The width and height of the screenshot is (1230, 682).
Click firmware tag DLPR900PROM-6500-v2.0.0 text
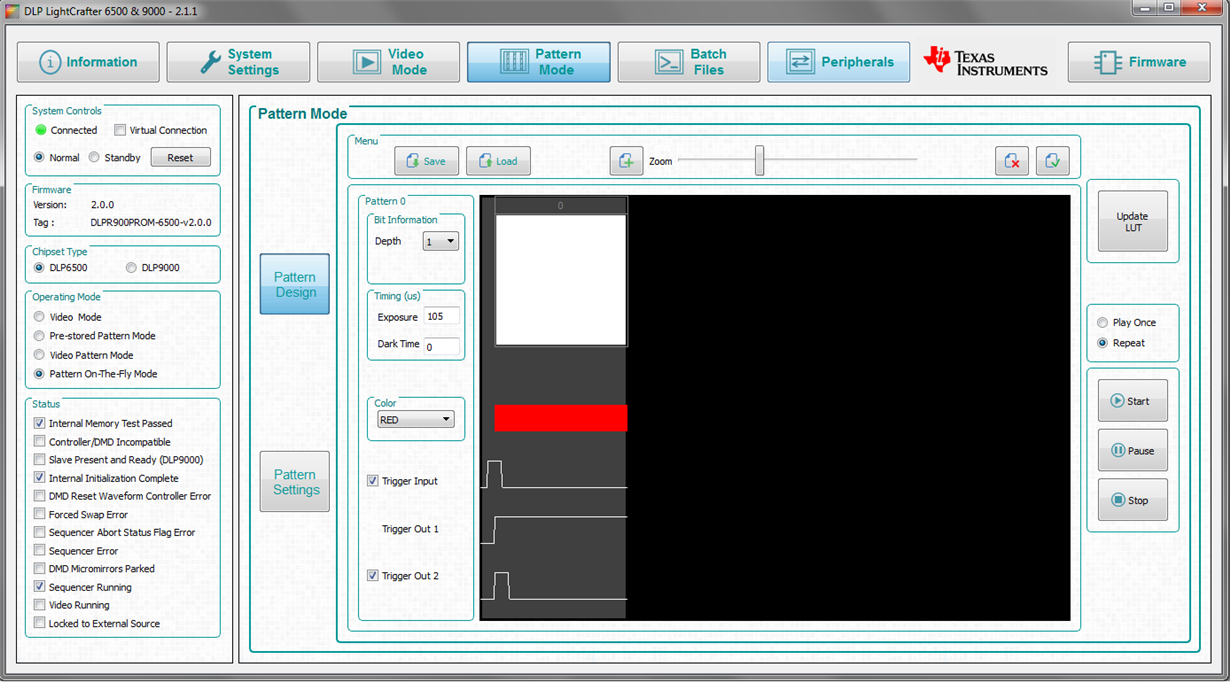pos(151,223)
